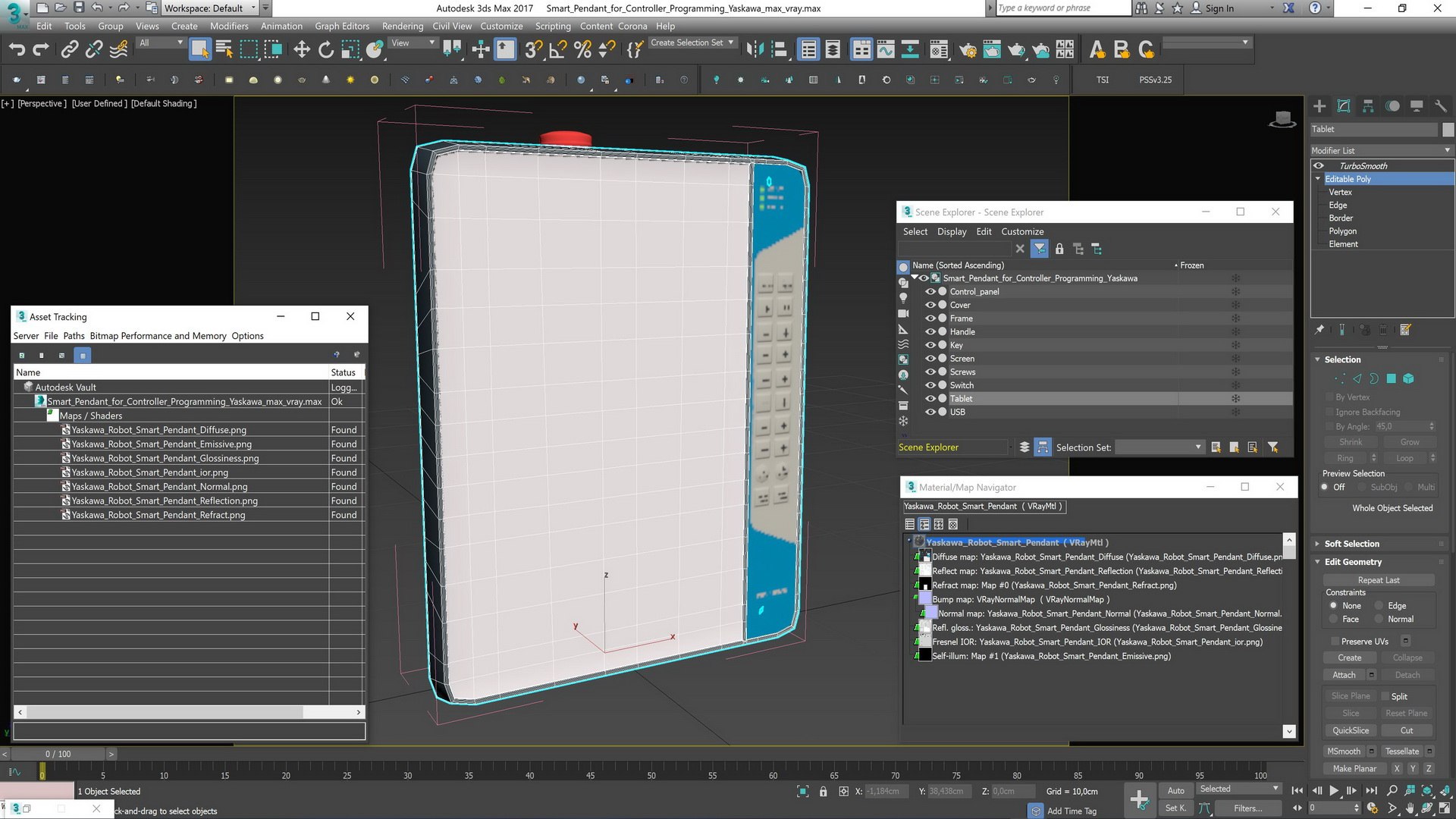
Task: Hide the Control_panel object in Scene Explorer
Action: pyautogui.click(x=930, y=292)
